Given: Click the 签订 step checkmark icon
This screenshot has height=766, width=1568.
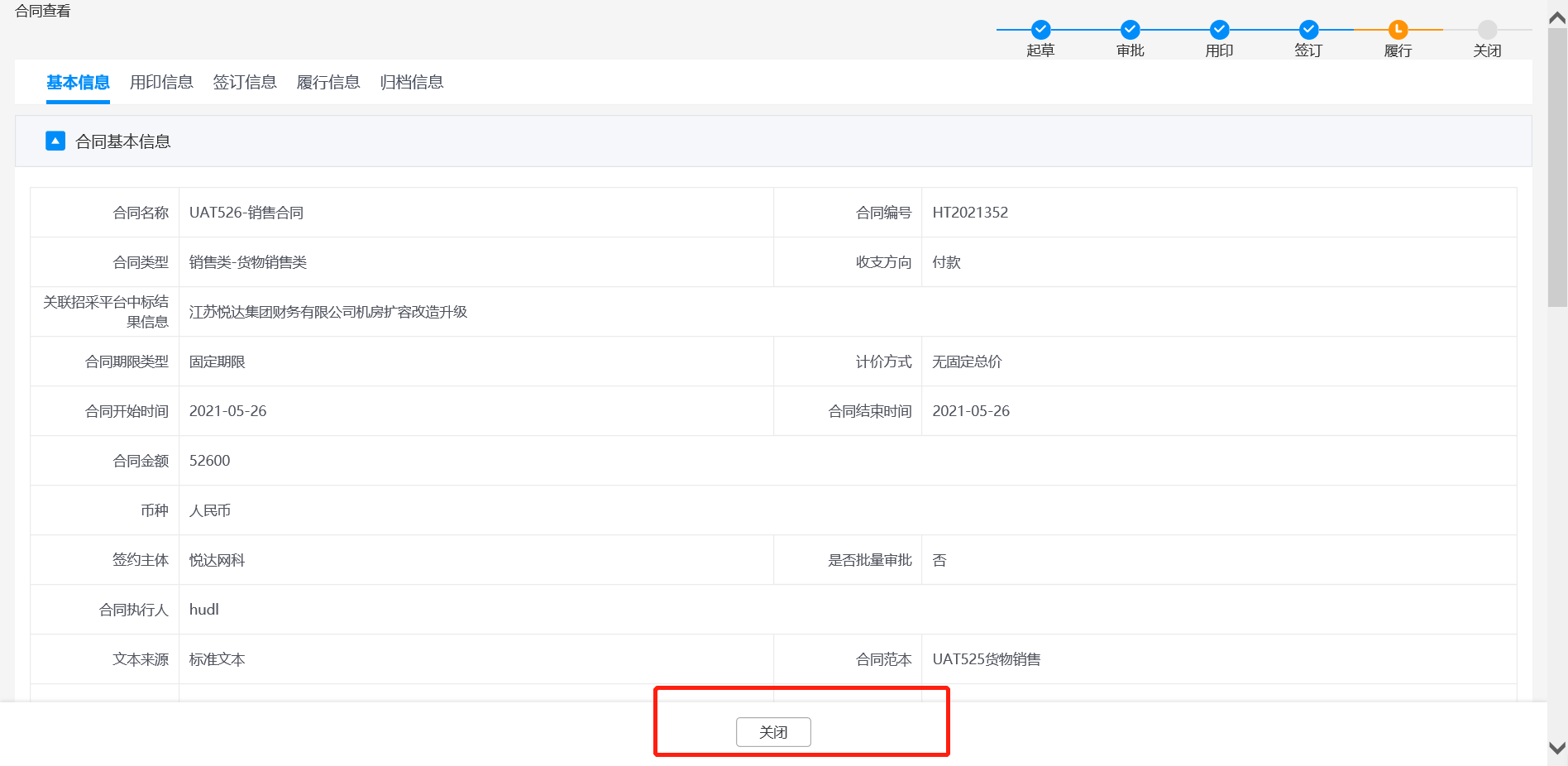Looking at the screenshot, I should coord(1308,30).
